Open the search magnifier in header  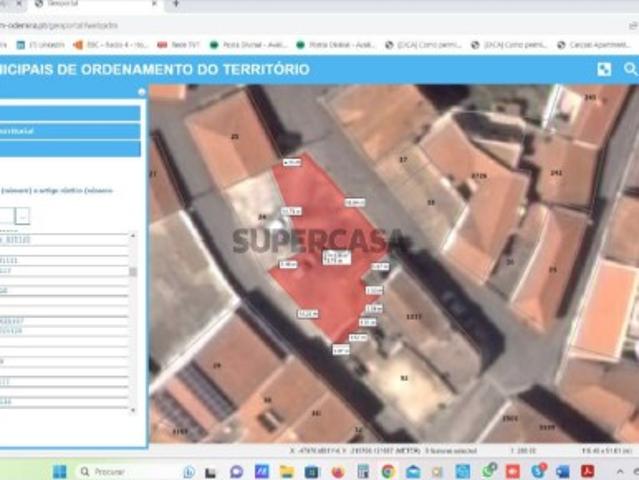(630, 69)
